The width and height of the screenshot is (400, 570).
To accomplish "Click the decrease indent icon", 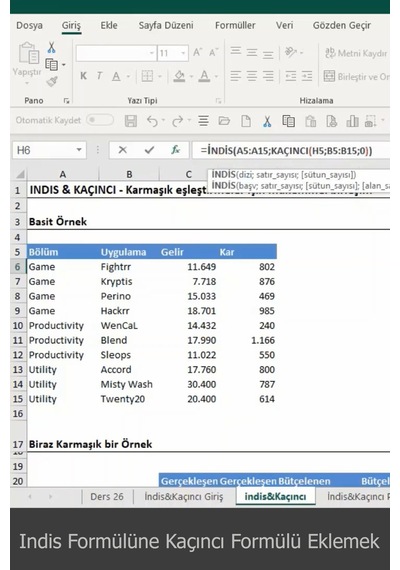I will [x=291, y=76].
